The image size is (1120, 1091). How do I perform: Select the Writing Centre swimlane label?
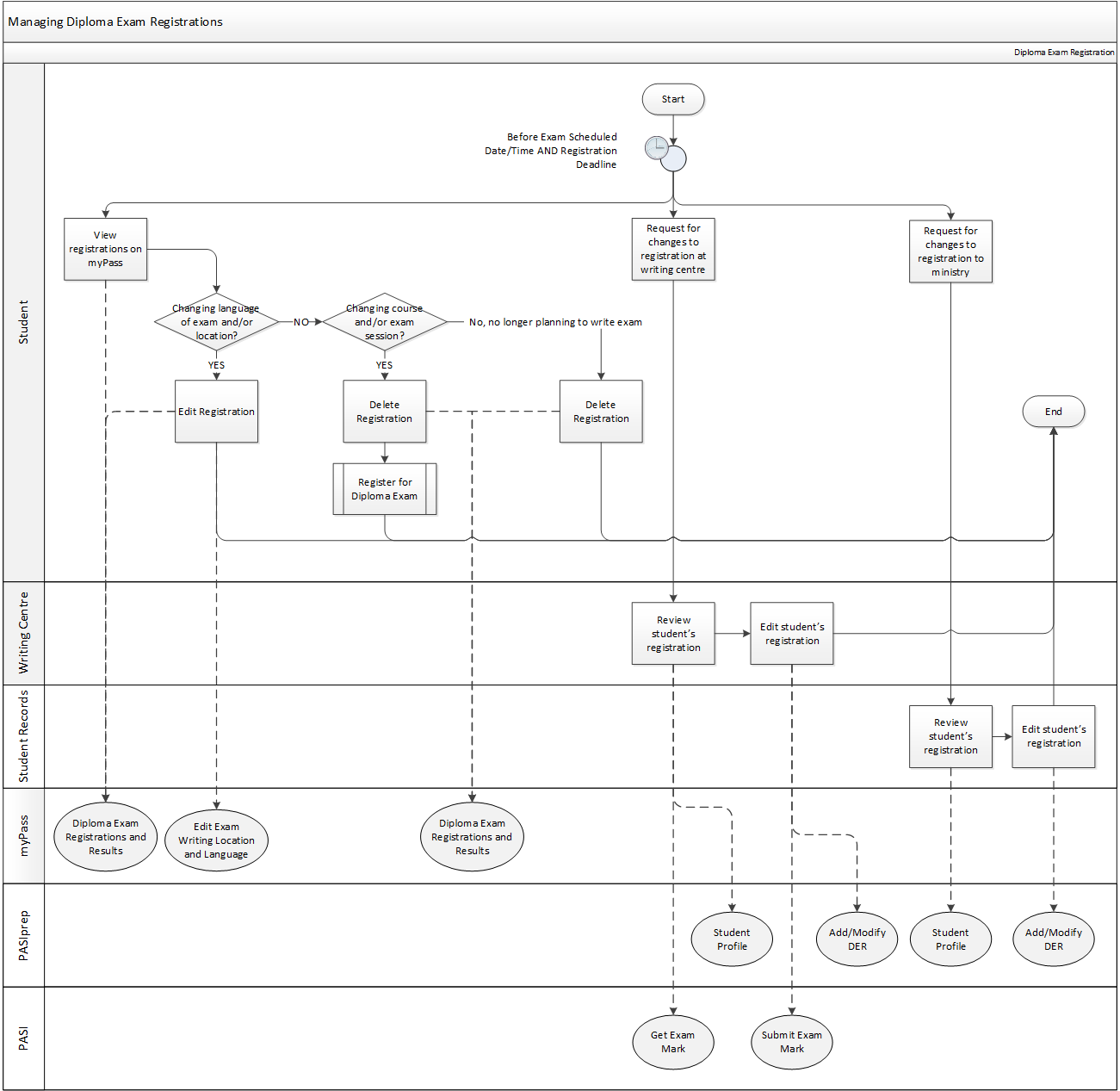click(x=23, y=633)
